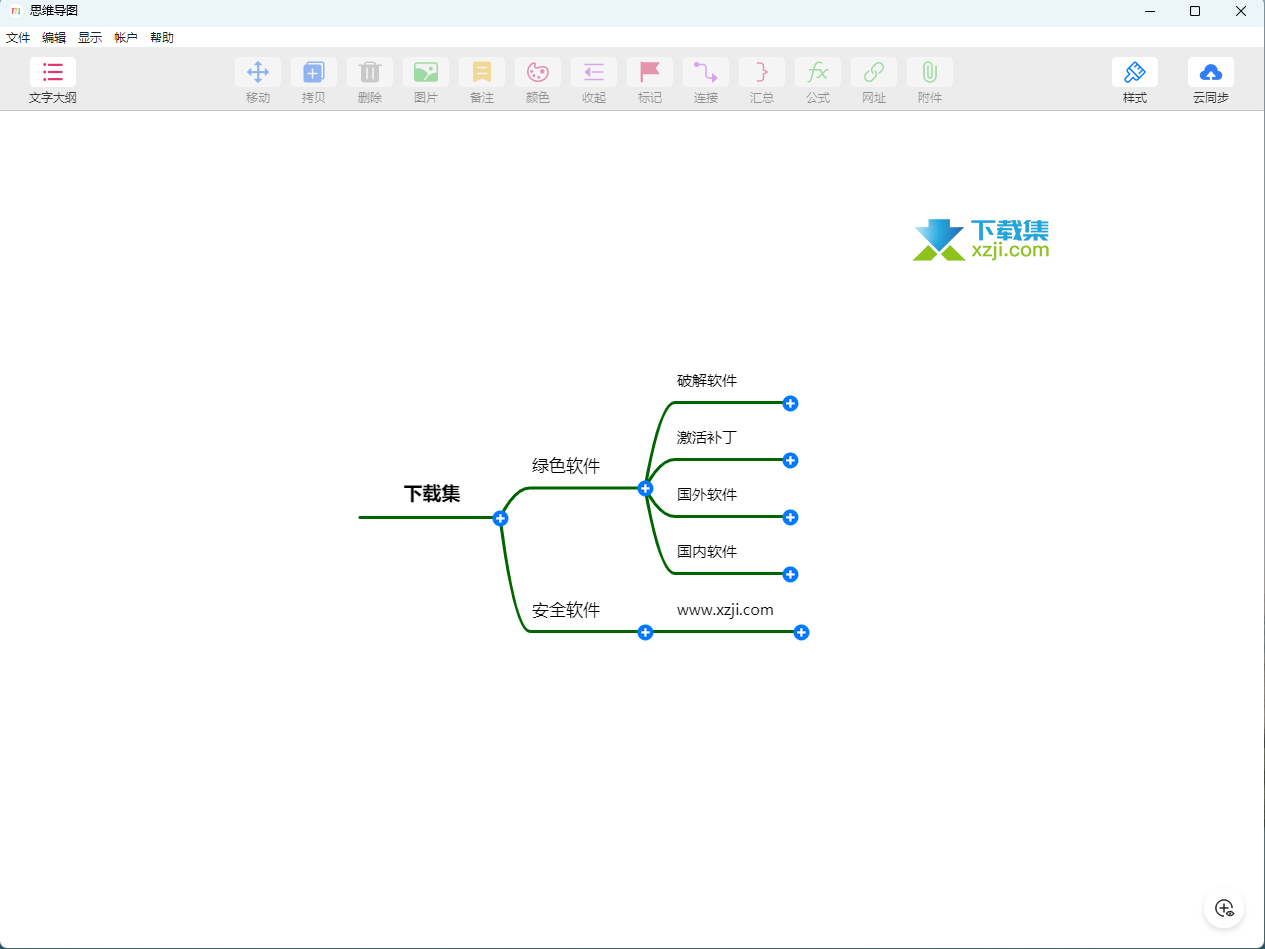Viewport: 1265px width, 949px height.
Task: Select the www.xzji.com subtopic
Action: (x=725, y=610)
